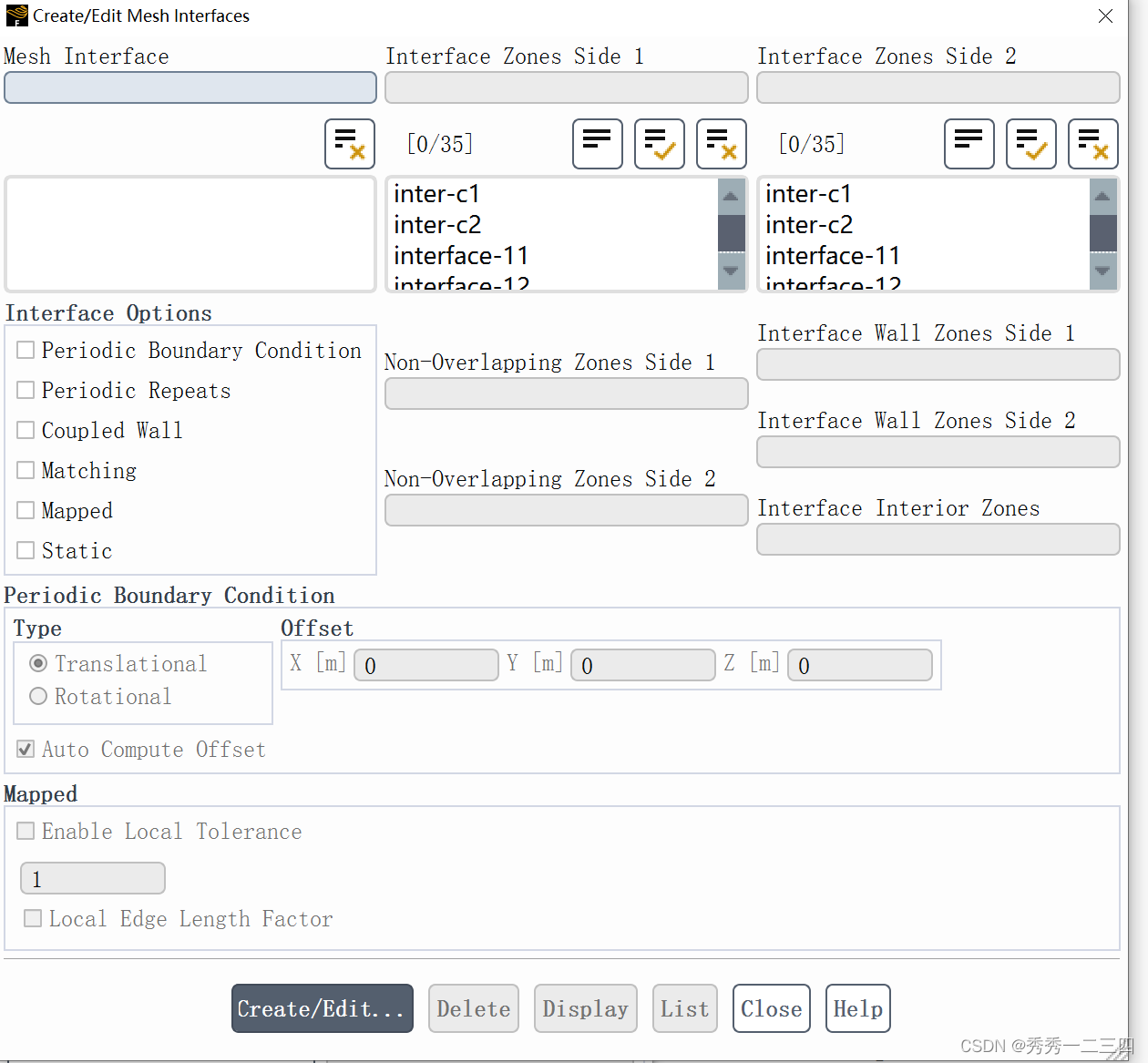Click the Side 2 scrollbar down arrow
1148x1063 pixels.
pyautogui.click(x=1103, y=272)
